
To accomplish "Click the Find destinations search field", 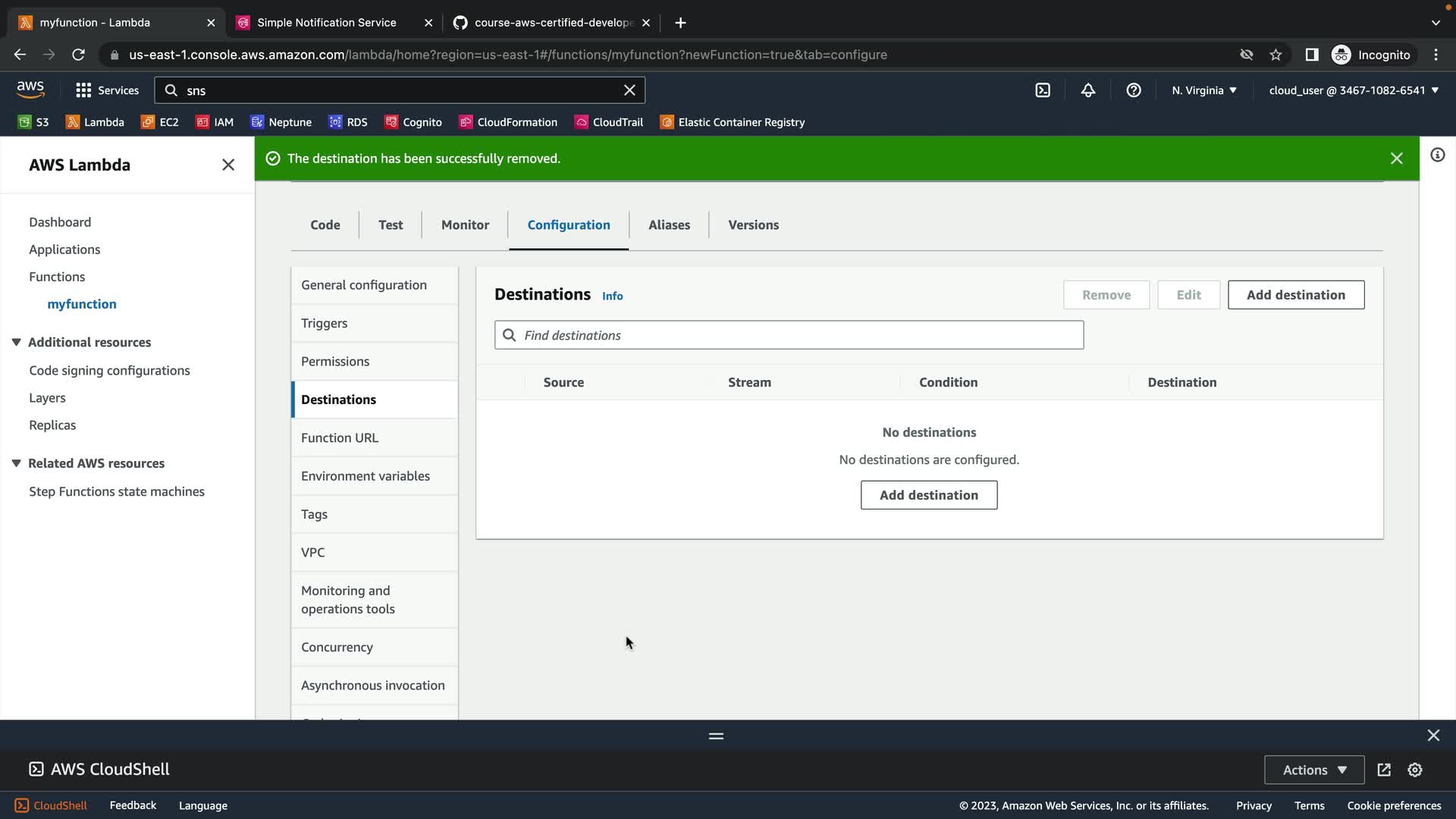I will pyautogui.click(x=789, y=335).
